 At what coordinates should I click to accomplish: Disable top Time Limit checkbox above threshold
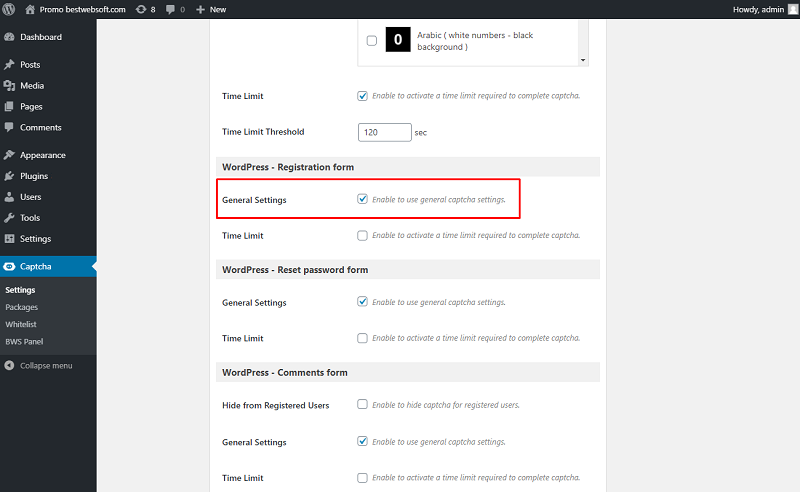coord(362,95)
